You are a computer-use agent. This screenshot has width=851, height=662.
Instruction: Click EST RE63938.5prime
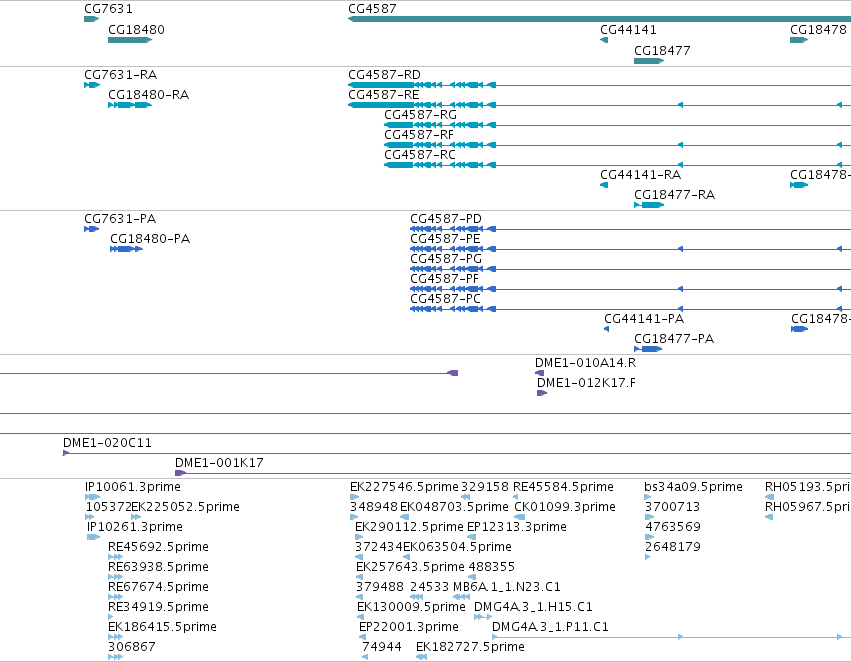[158, 567]
